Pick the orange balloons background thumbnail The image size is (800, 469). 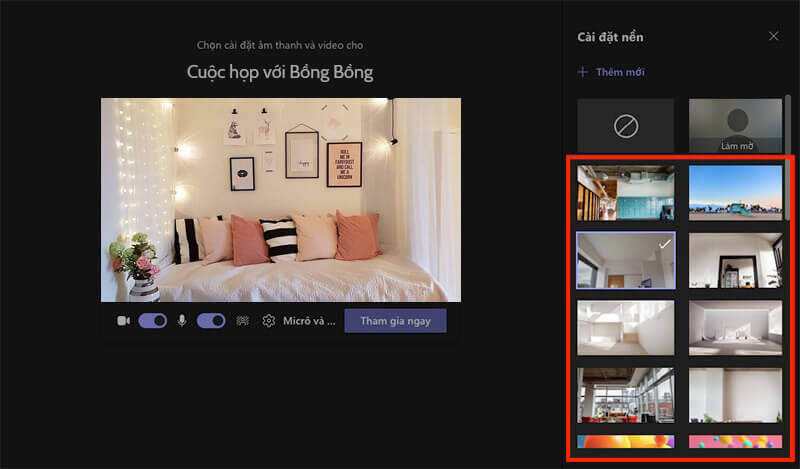pyautogui.click(x=626, y=441)
